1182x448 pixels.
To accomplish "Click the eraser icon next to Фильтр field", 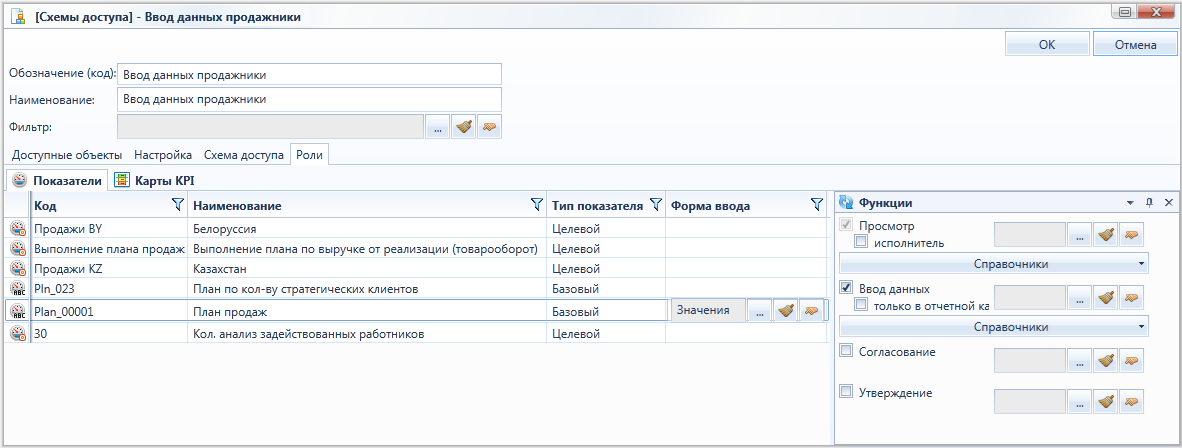I will (489, 127).
